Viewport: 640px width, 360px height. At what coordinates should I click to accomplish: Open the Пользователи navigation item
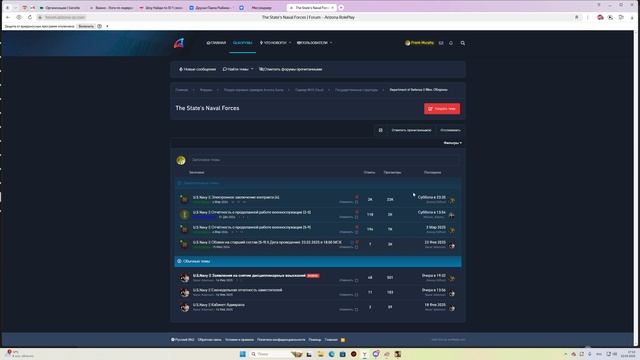[x=312, y=43]
